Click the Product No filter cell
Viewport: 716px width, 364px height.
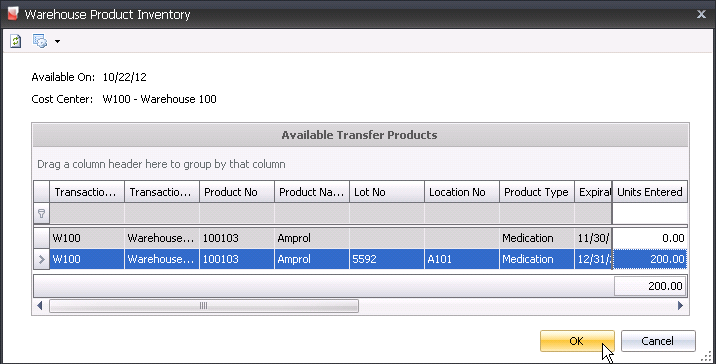click(237, 213)
